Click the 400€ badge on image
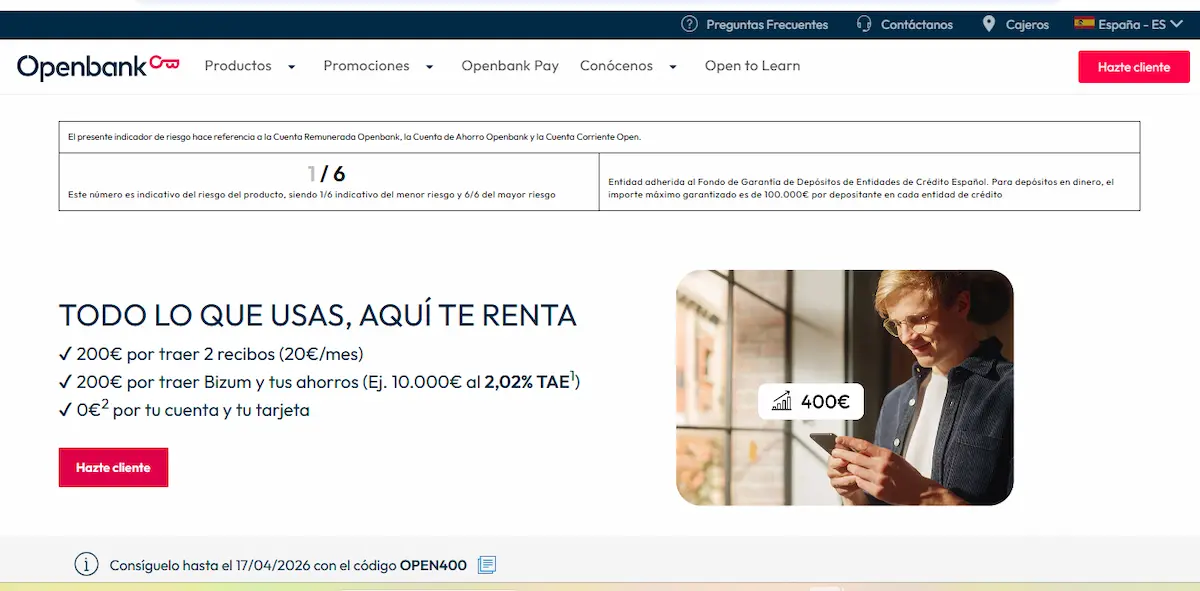Viewport: 1200px width, 591px height. coord(811,402)
